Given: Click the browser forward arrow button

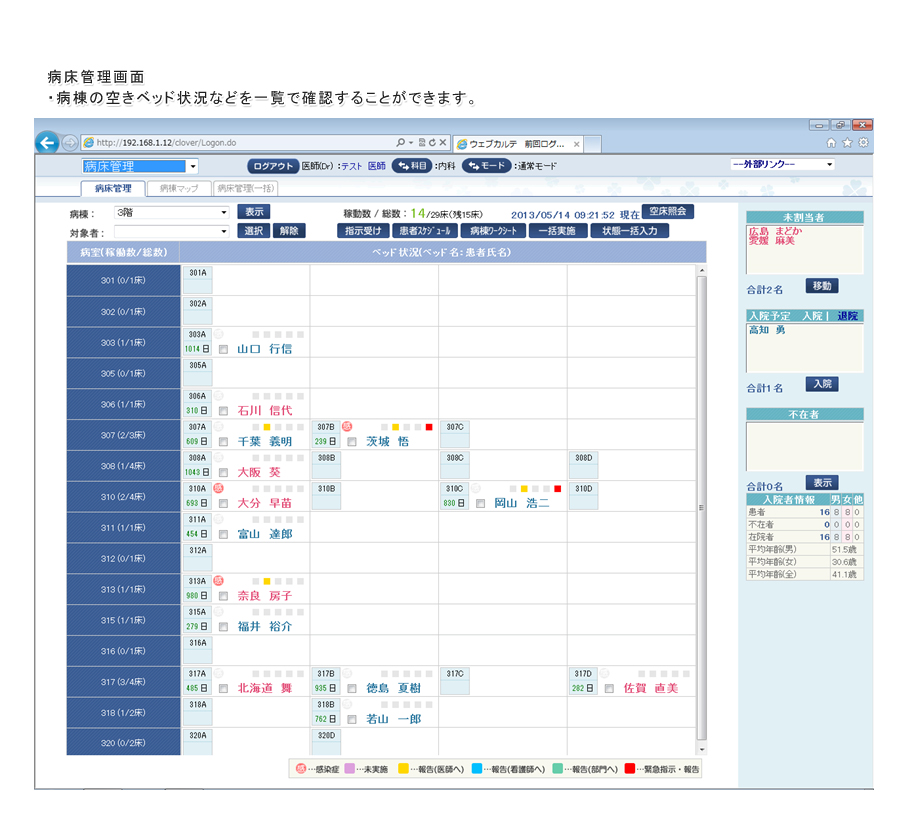Looking at the screenshot, I should coord(70,143).
